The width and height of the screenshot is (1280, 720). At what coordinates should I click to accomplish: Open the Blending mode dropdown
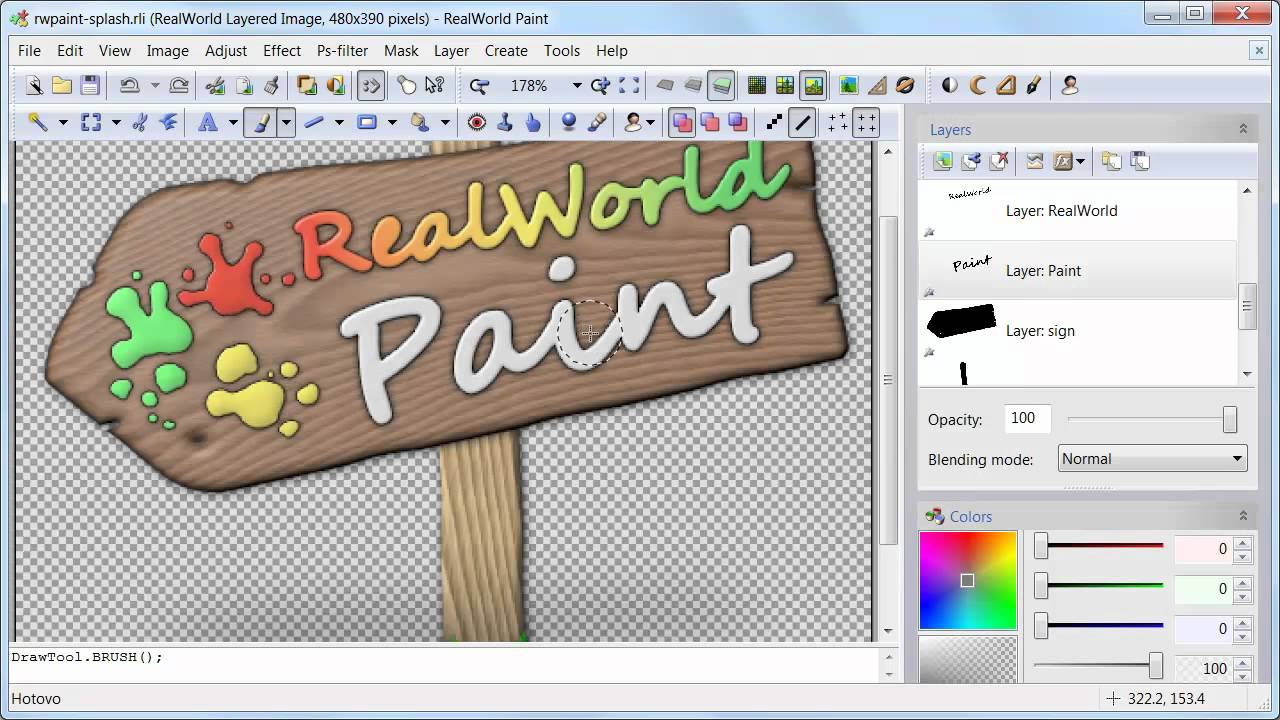pos(1152,459)
